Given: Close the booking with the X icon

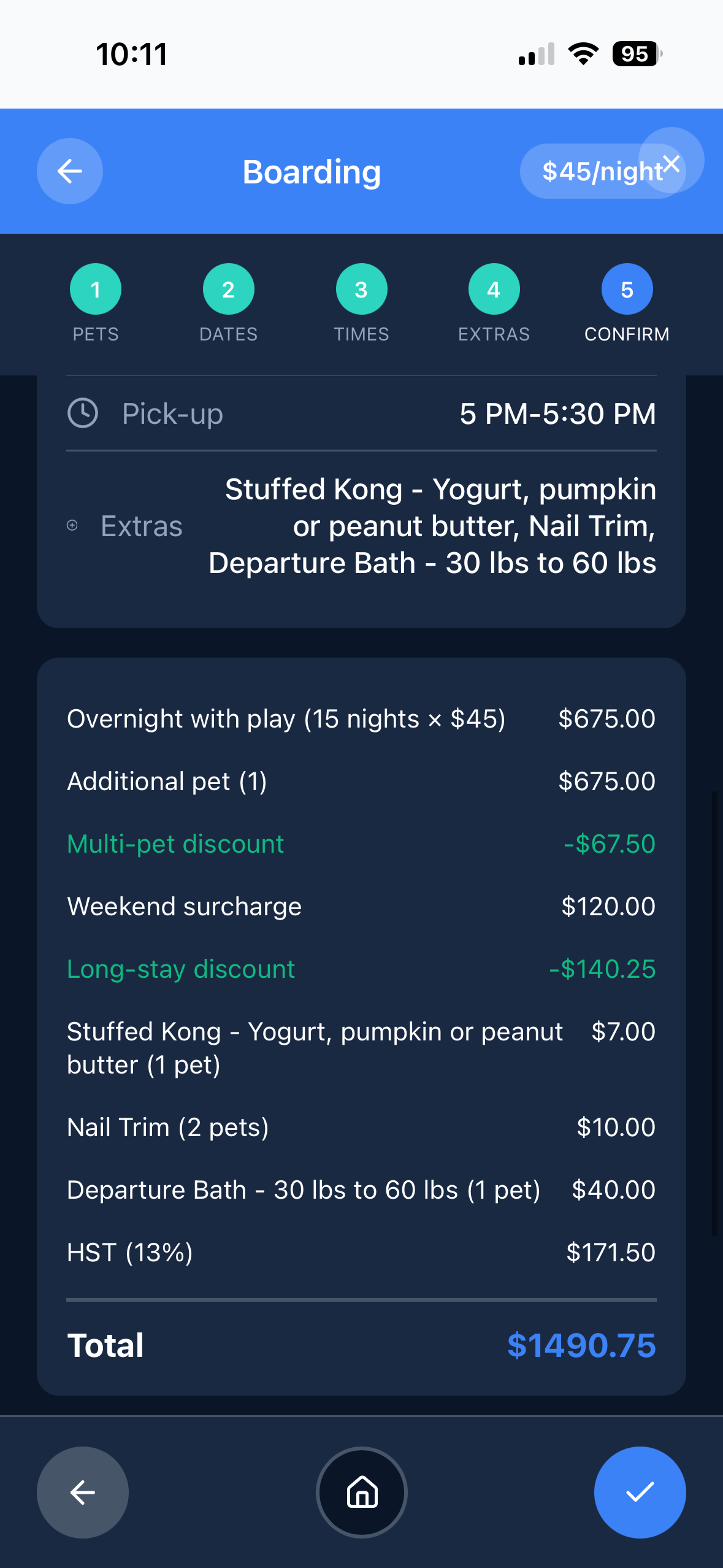Looking at the screenshot, I should click(x=672, y=163).
